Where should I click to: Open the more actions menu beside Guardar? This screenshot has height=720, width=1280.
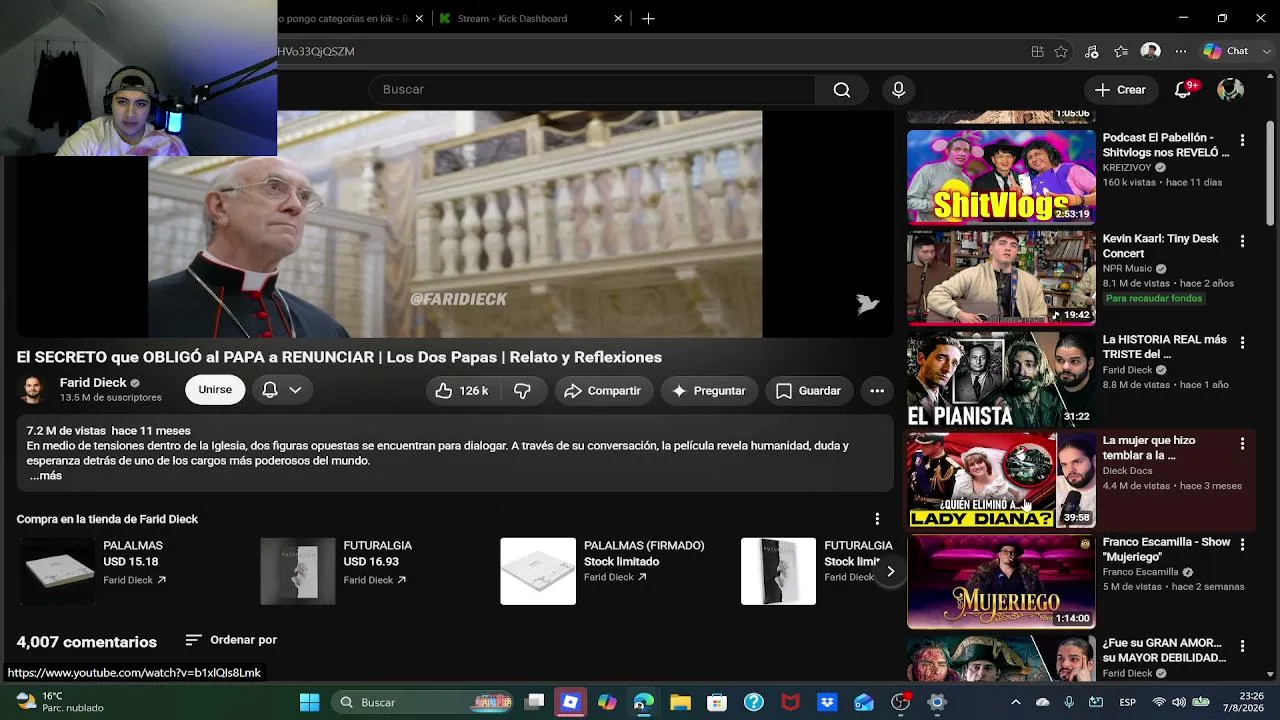(x=877, y=391)
